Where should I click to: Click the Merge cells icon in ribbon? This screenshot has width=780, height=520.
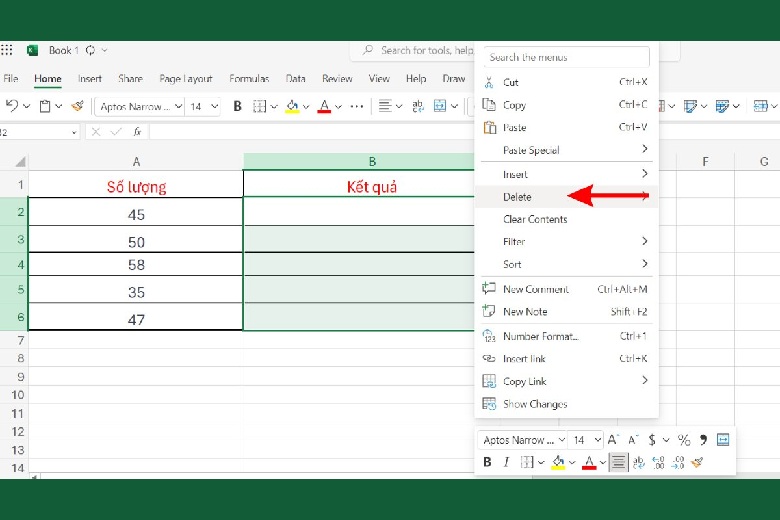(440, 106)
